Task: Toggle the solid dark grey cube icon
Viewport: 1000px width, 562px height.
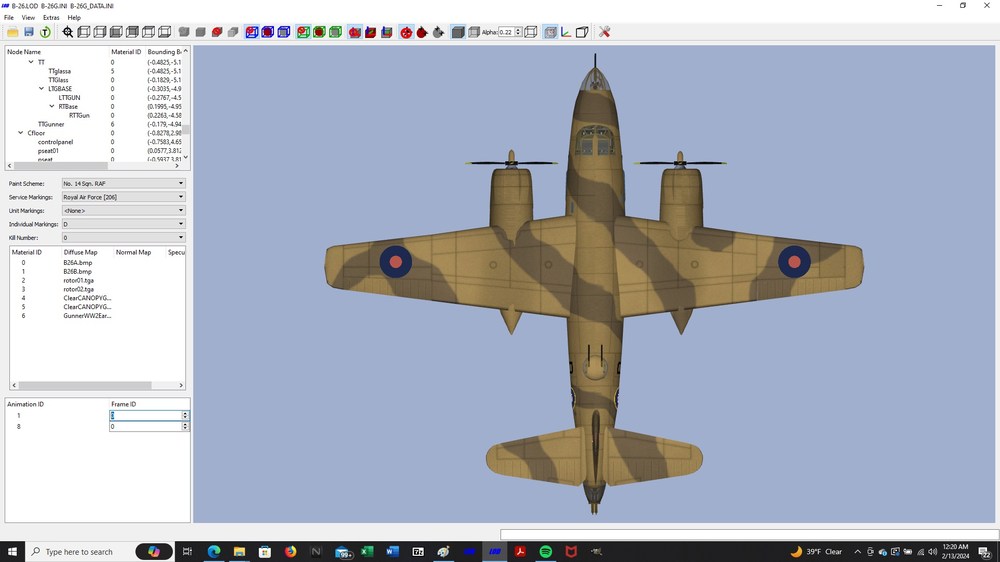Action: tap(458, 32)
